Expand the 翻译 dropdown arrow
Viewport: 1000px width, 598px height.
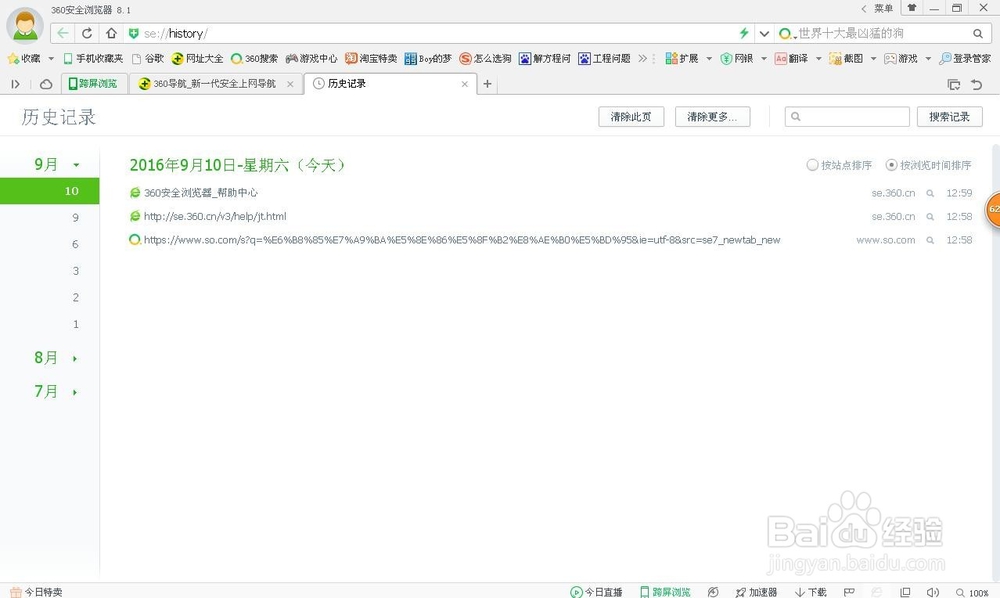(818, 59)
